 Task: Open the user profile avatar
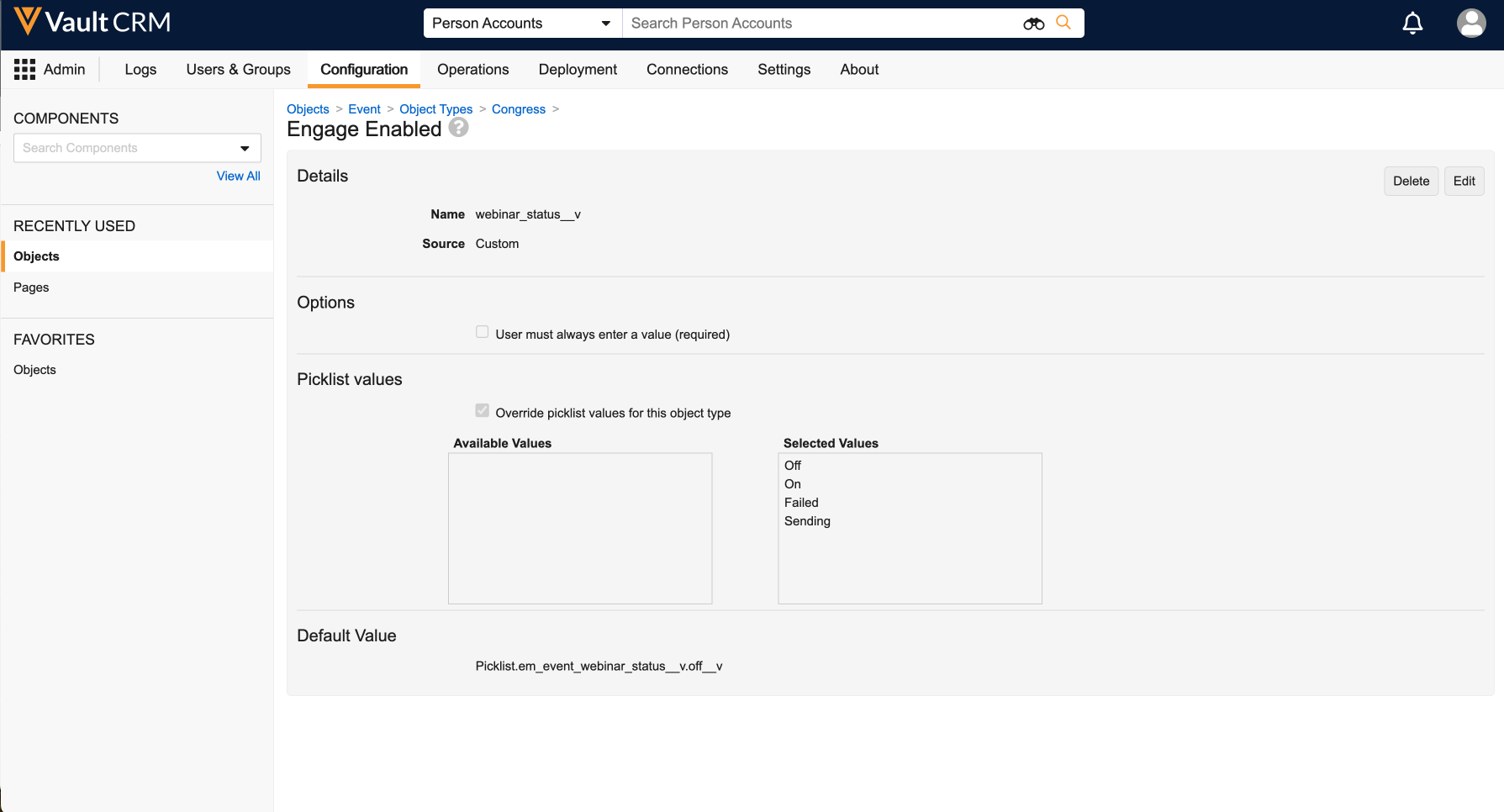click(1470, 24)
